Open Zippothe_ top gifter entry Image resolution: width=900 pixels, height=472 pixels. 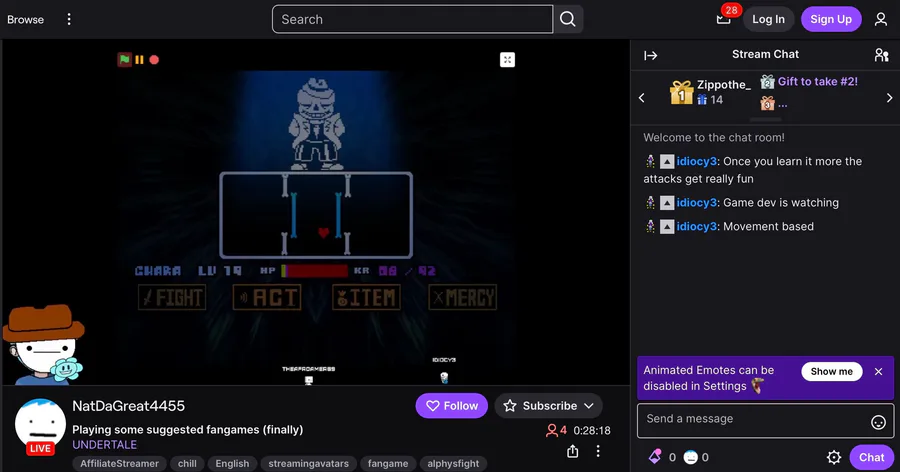pos(723,85)
